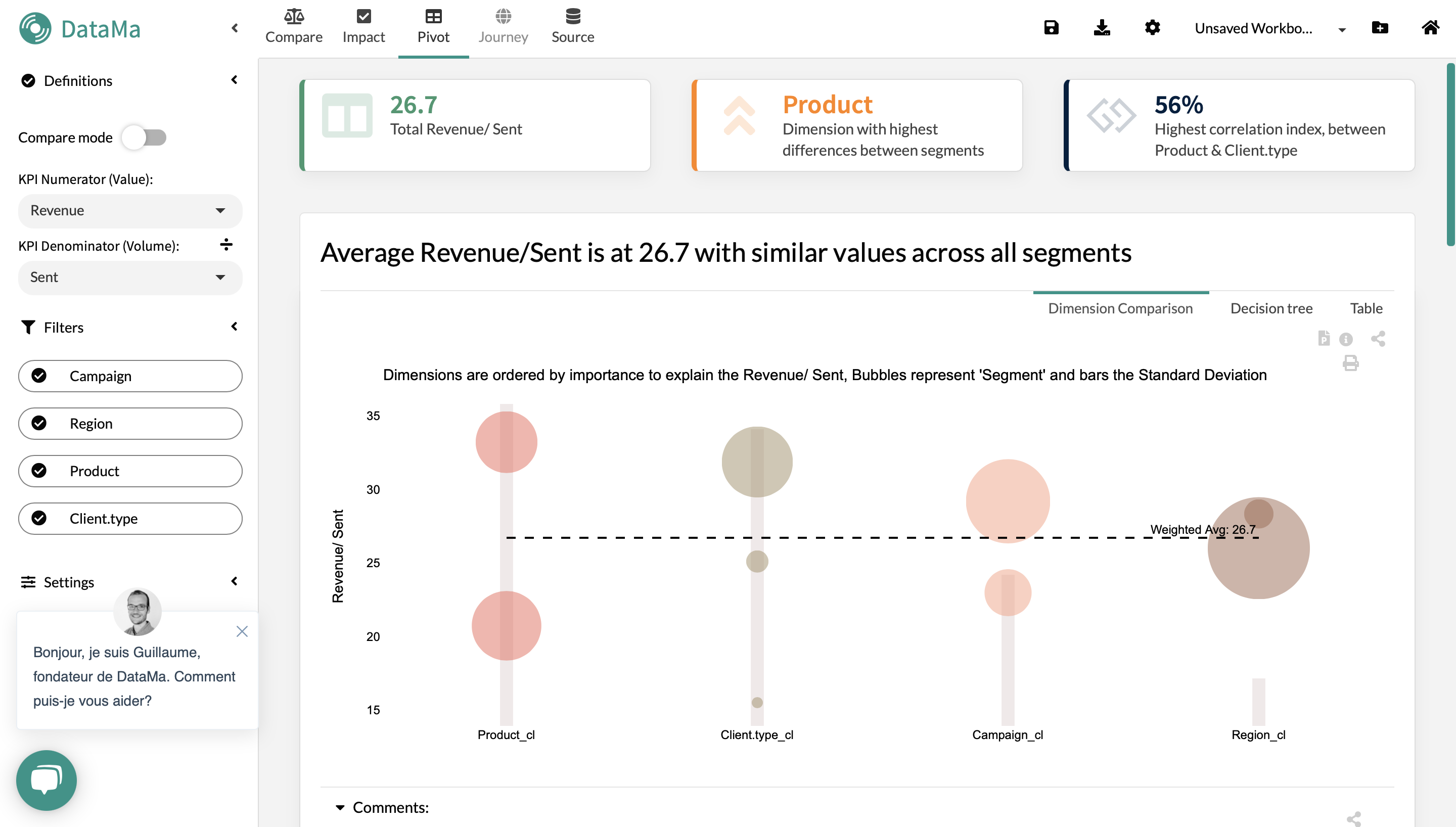Screen dimensions: 1456x827
Task: Click the Region_cl axis label
Action: point(1258,735)
